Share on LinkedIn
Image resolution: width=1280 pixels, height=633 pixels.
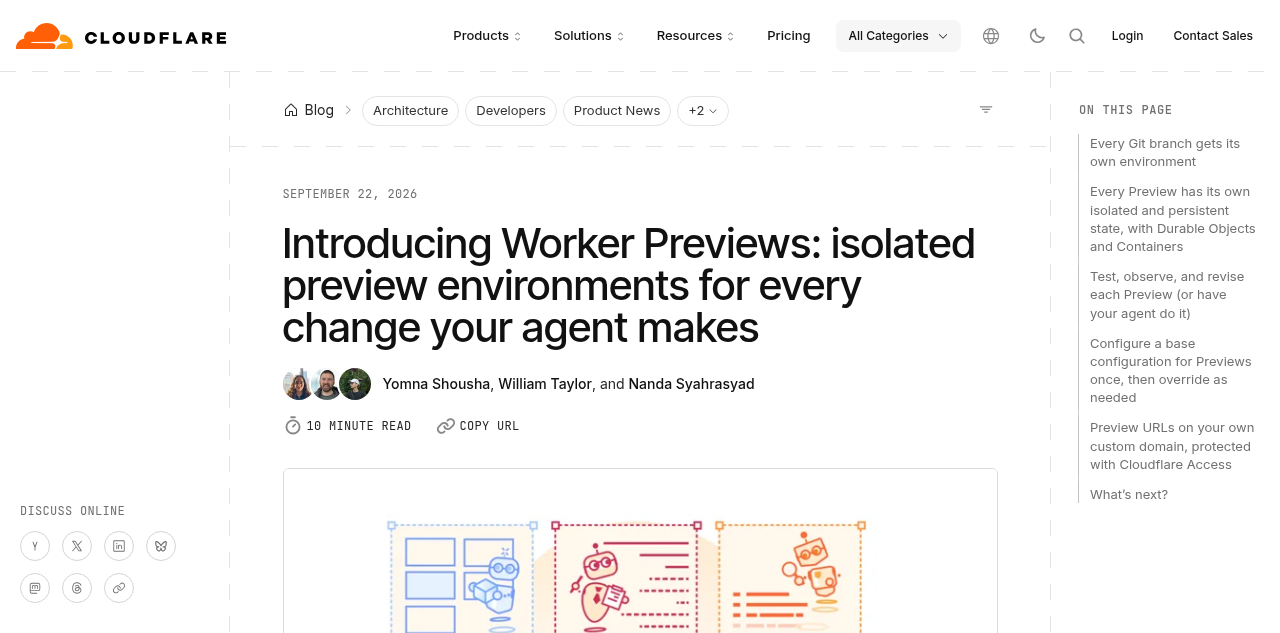tap(119, 546)
